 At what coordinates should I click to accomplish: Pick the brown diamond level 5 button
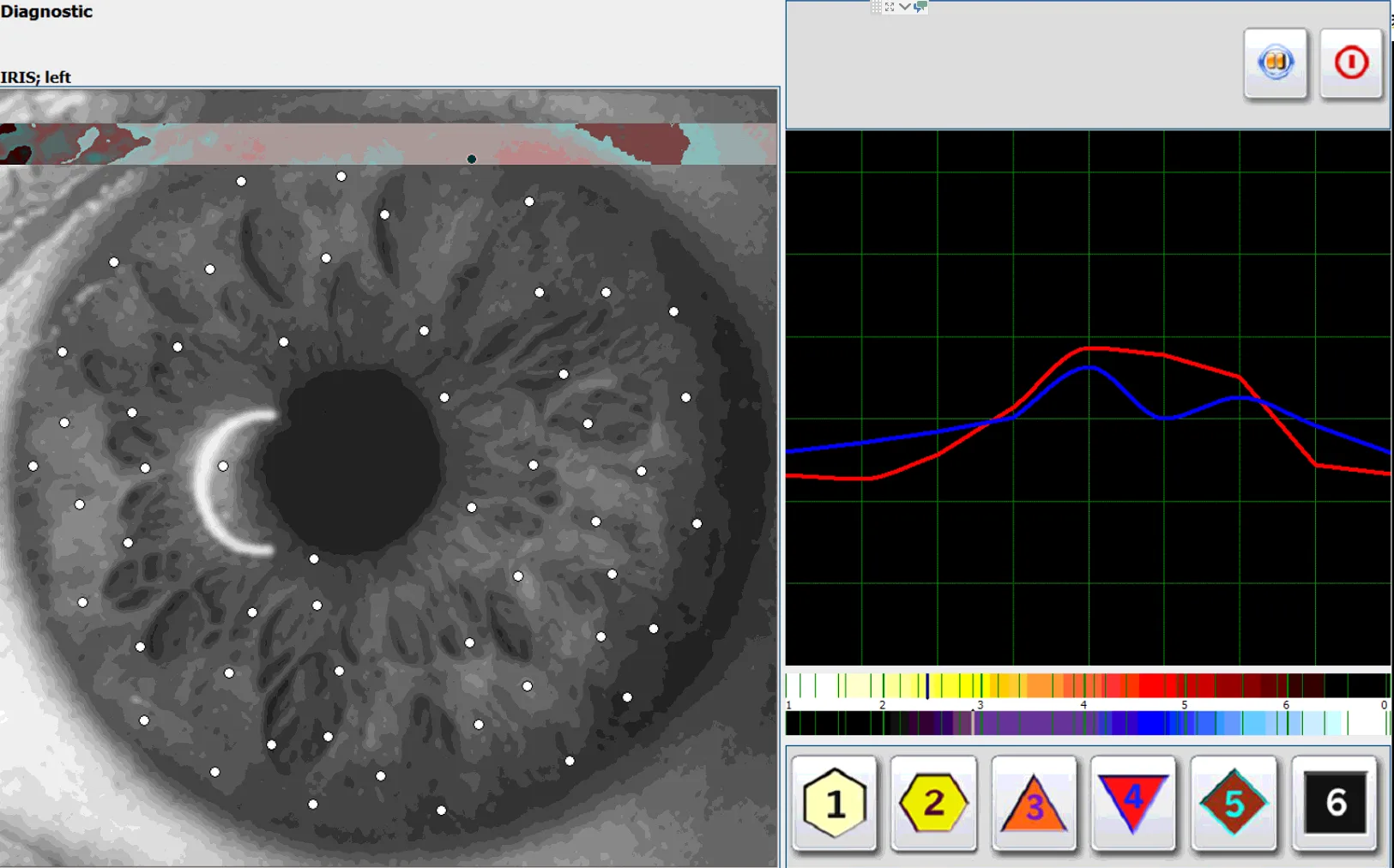coord(1234,804)
